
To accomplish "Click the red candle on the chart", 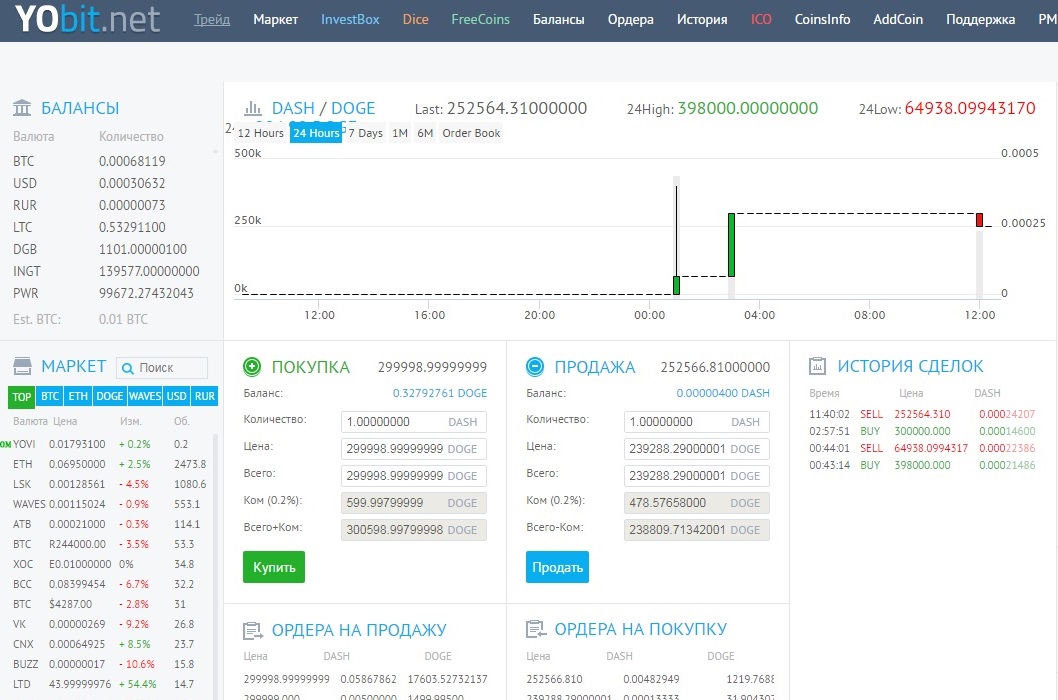I will click(979, 220).
